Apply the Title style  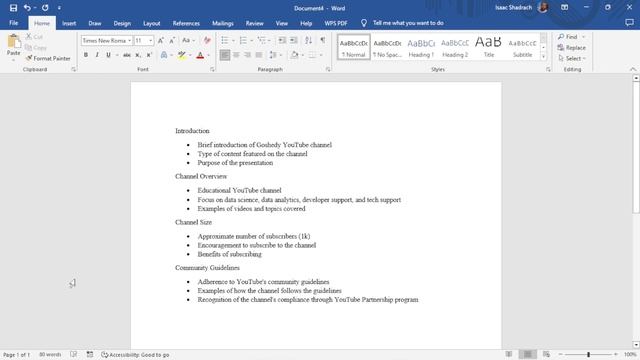click(489, 47)
